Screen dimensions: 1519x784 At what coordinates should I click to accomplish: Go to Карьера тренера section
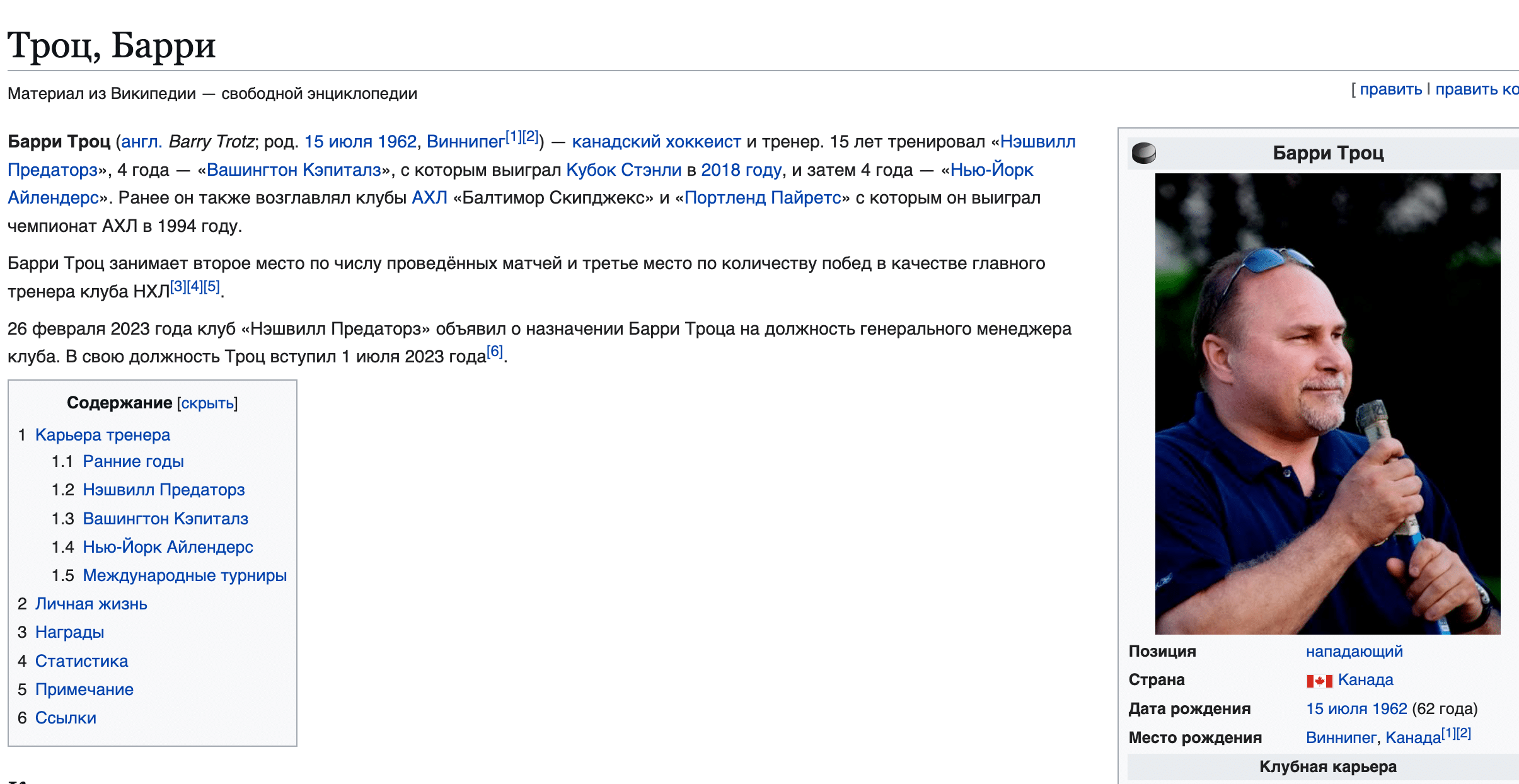tap(103, 435)
